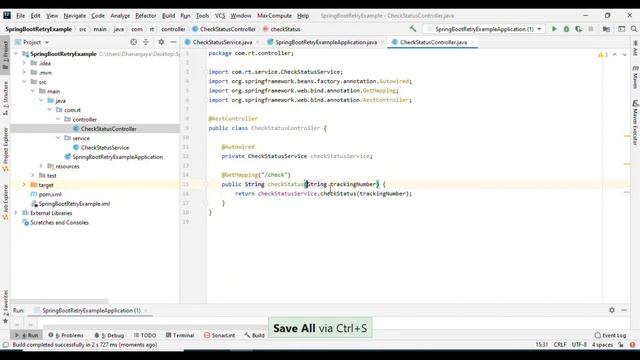Viewport: 640px width, 360px height.
Task: Open the Project Explorer side tab
Action: (x=5, y=149)
